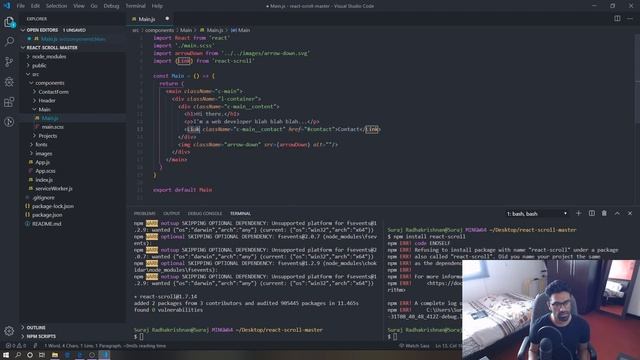Click Watch Sass in status bar
This screenshot has height=360, width=640.
point(414,346)
